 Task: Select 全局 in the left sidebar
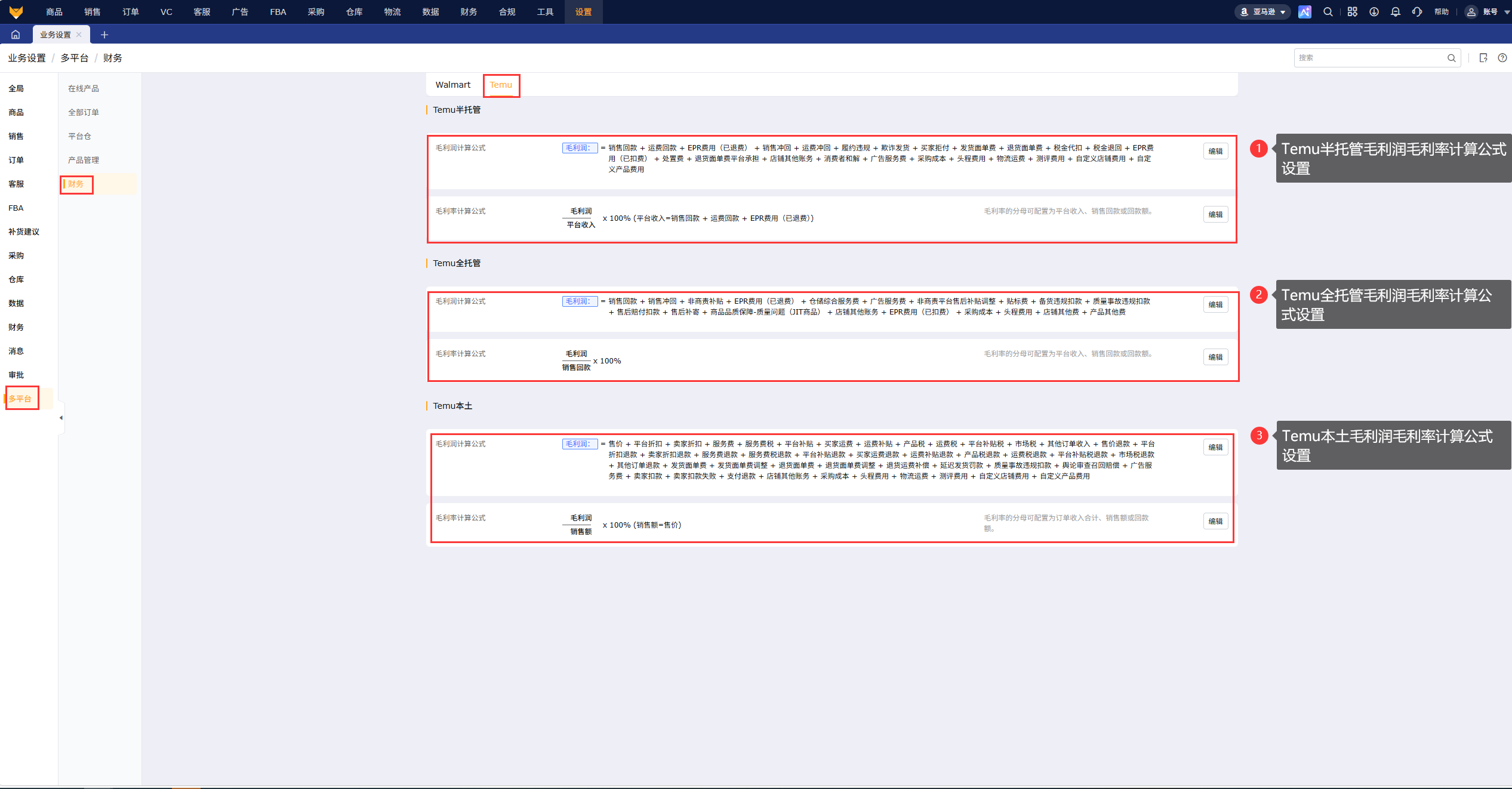tap(16, 88)
